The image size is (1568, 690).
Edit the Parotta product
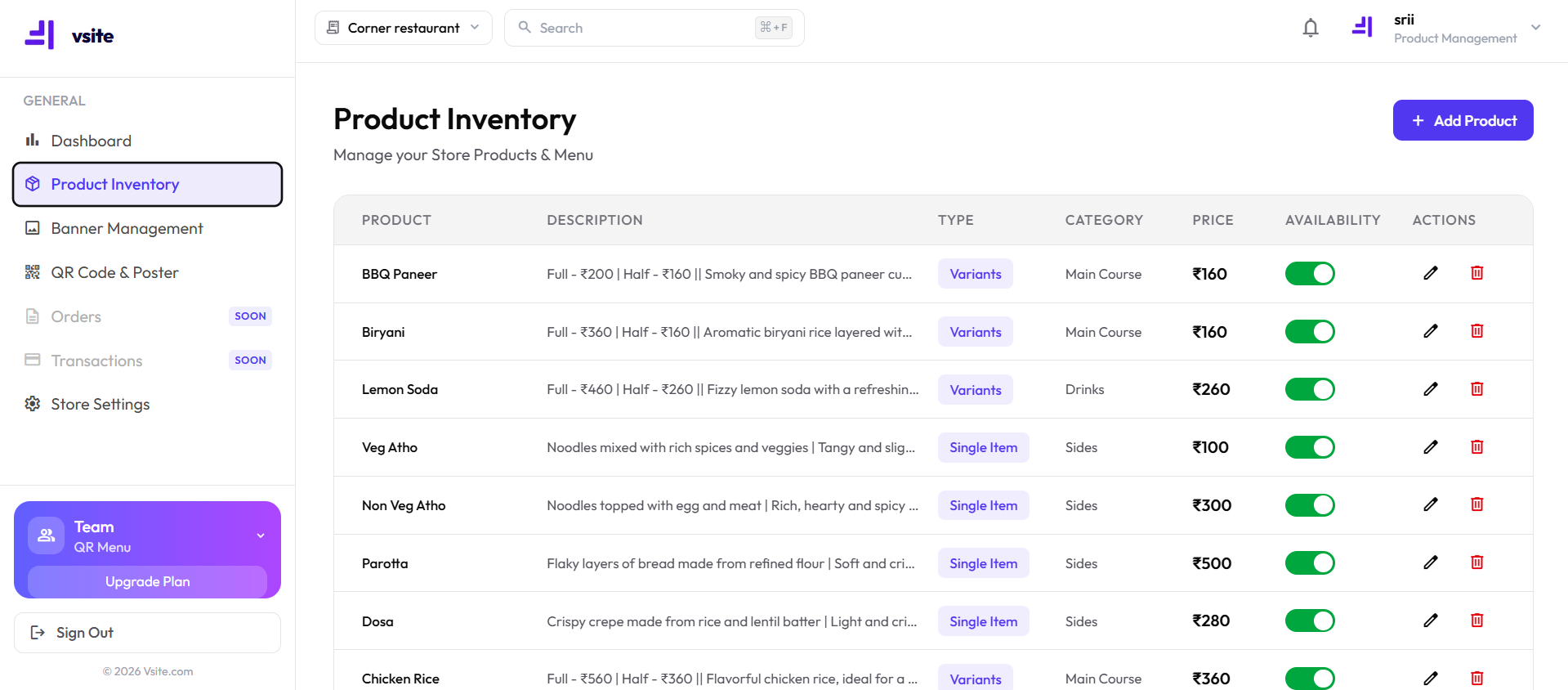(1431, 562)
